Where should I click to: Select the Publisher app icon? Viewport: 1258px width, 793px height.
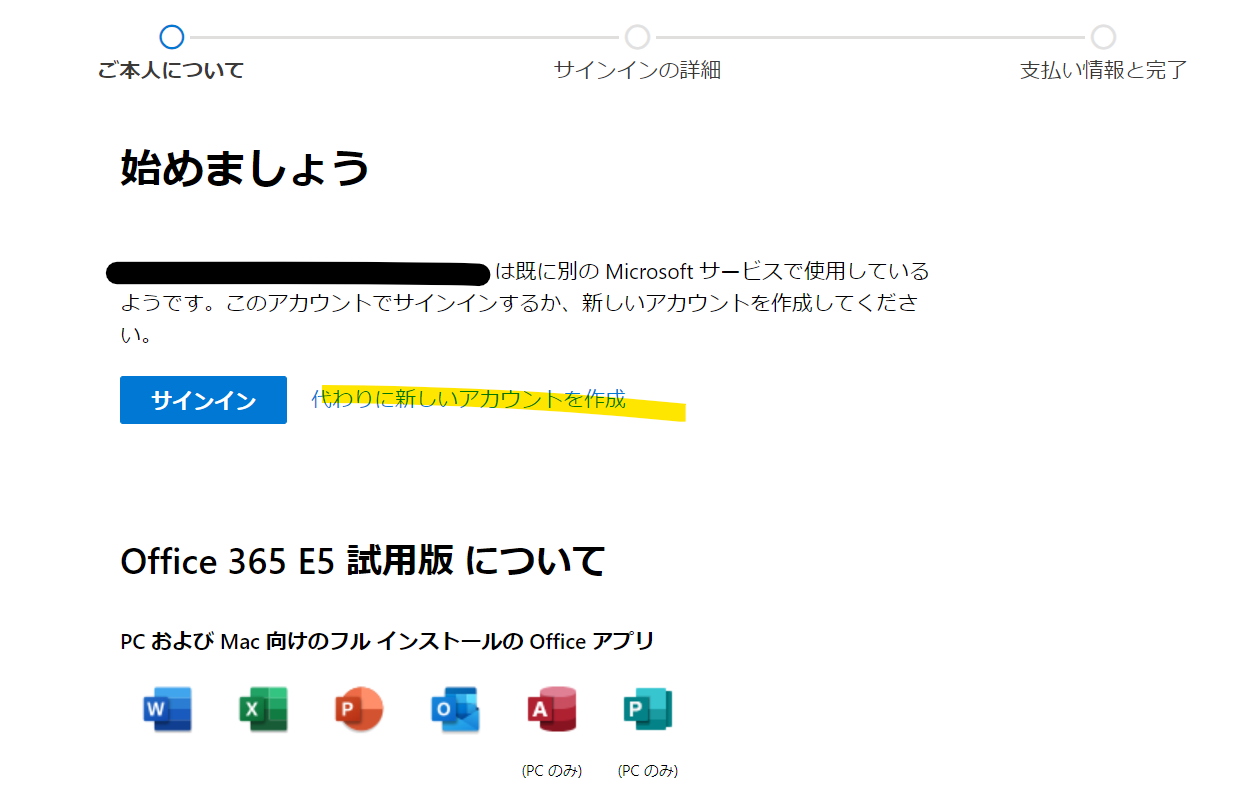648,710
